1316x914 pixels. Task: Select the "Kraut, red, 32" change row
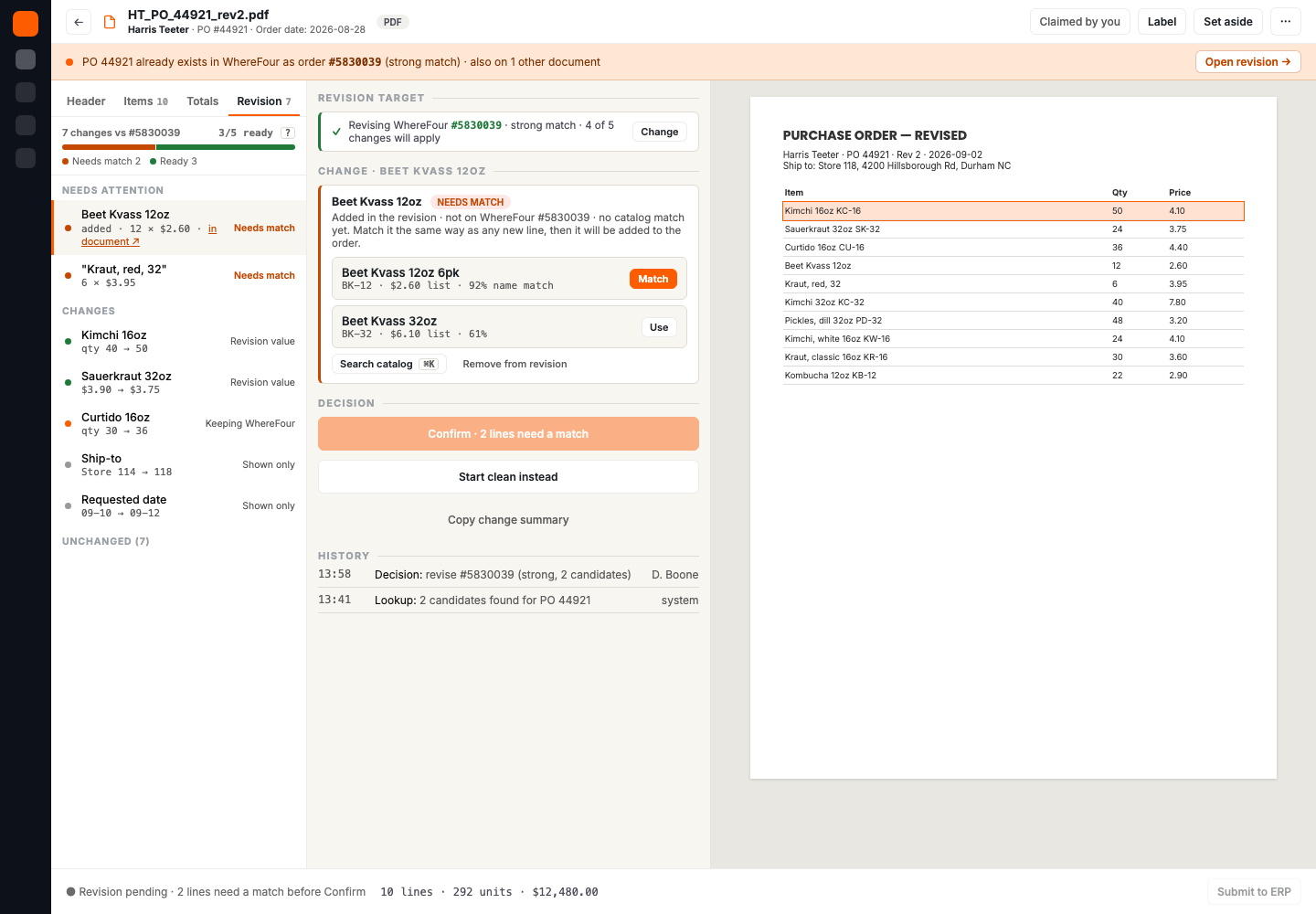coord(179,275)
